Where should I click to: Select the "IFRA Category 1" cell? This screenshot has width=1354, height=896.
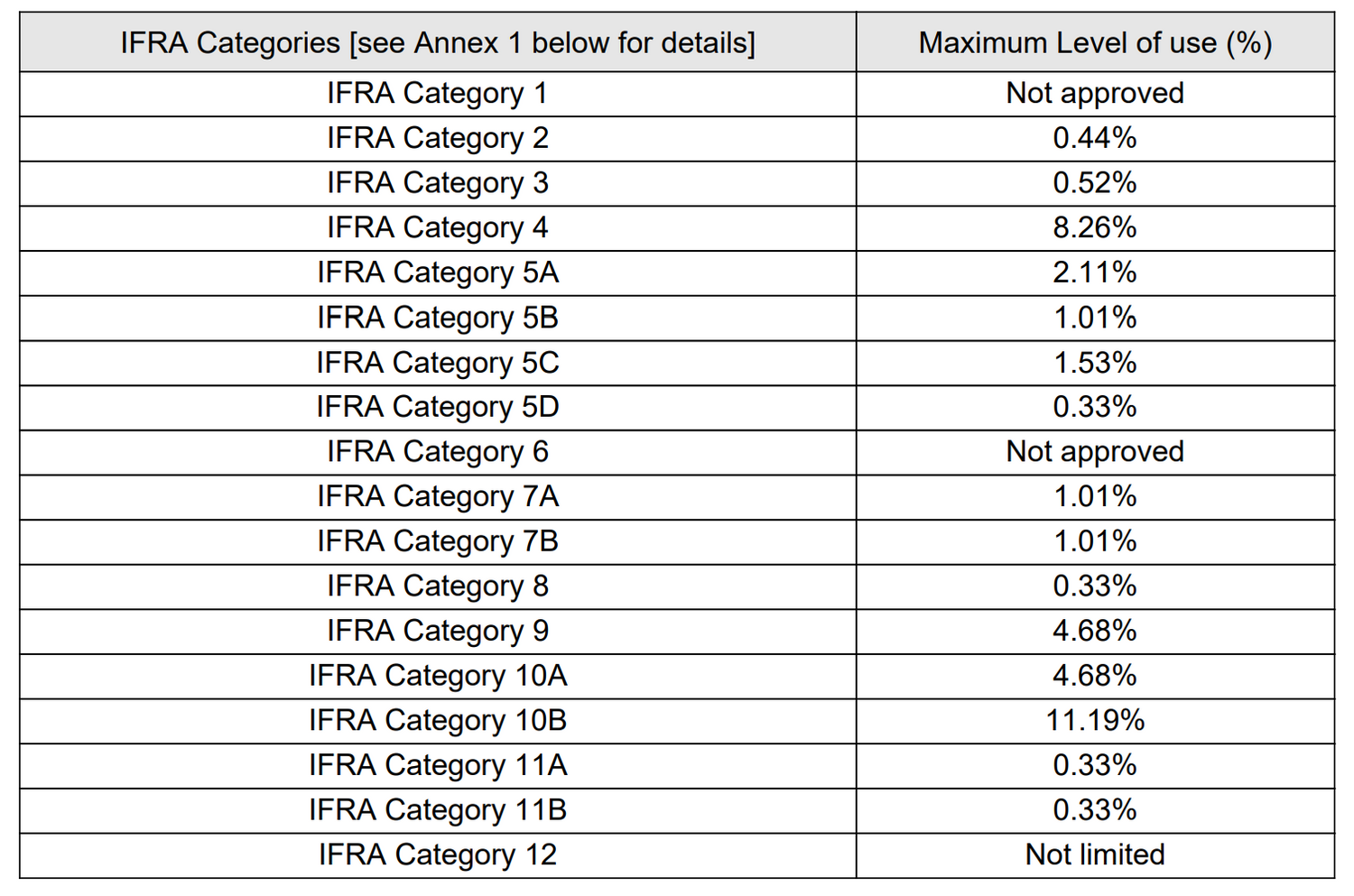[438, 93]
